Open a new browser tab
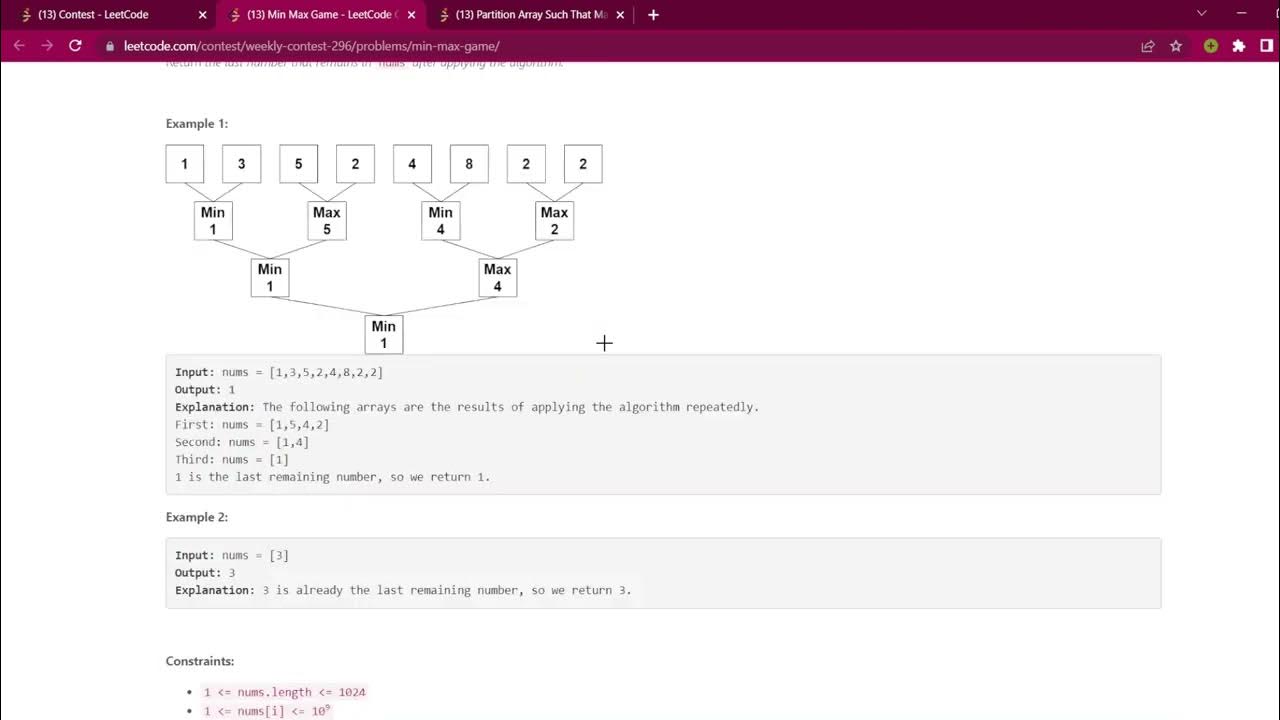 click(653, 15)
